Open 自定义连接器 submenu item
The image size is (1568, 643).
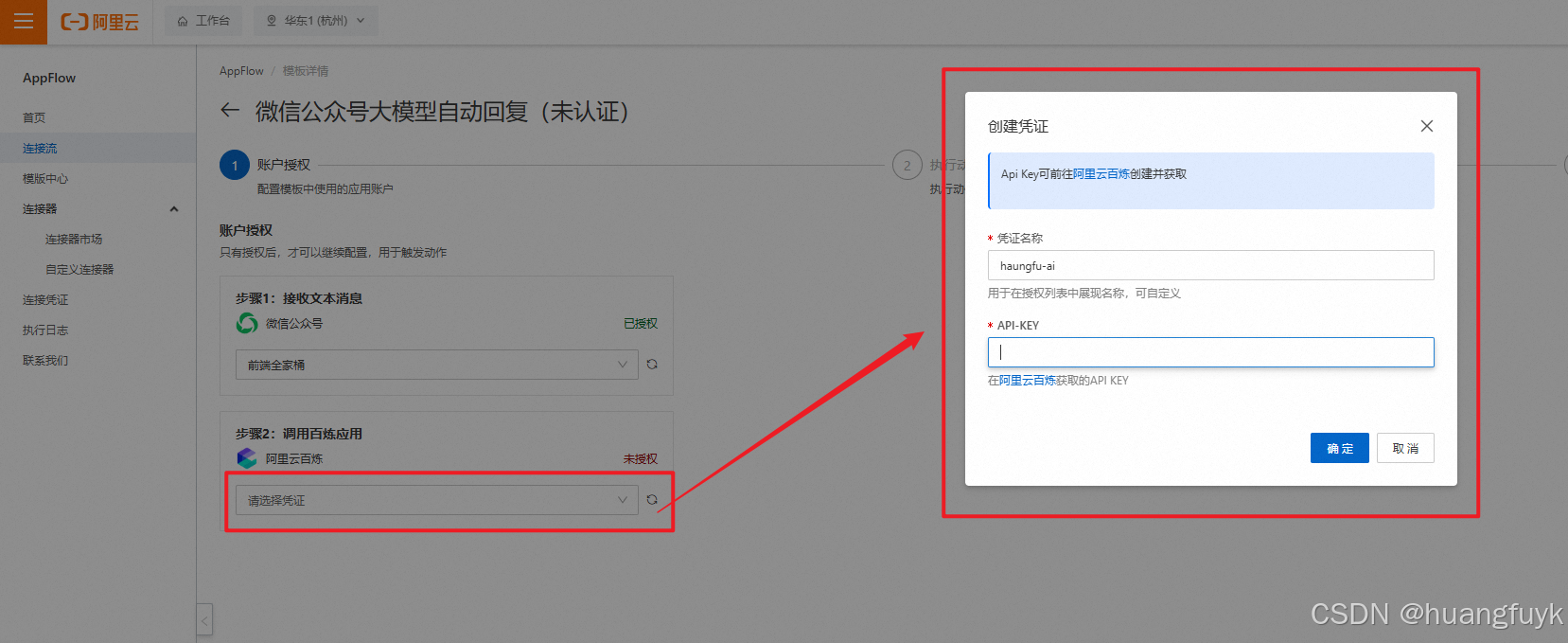click(x=79, y=269)
